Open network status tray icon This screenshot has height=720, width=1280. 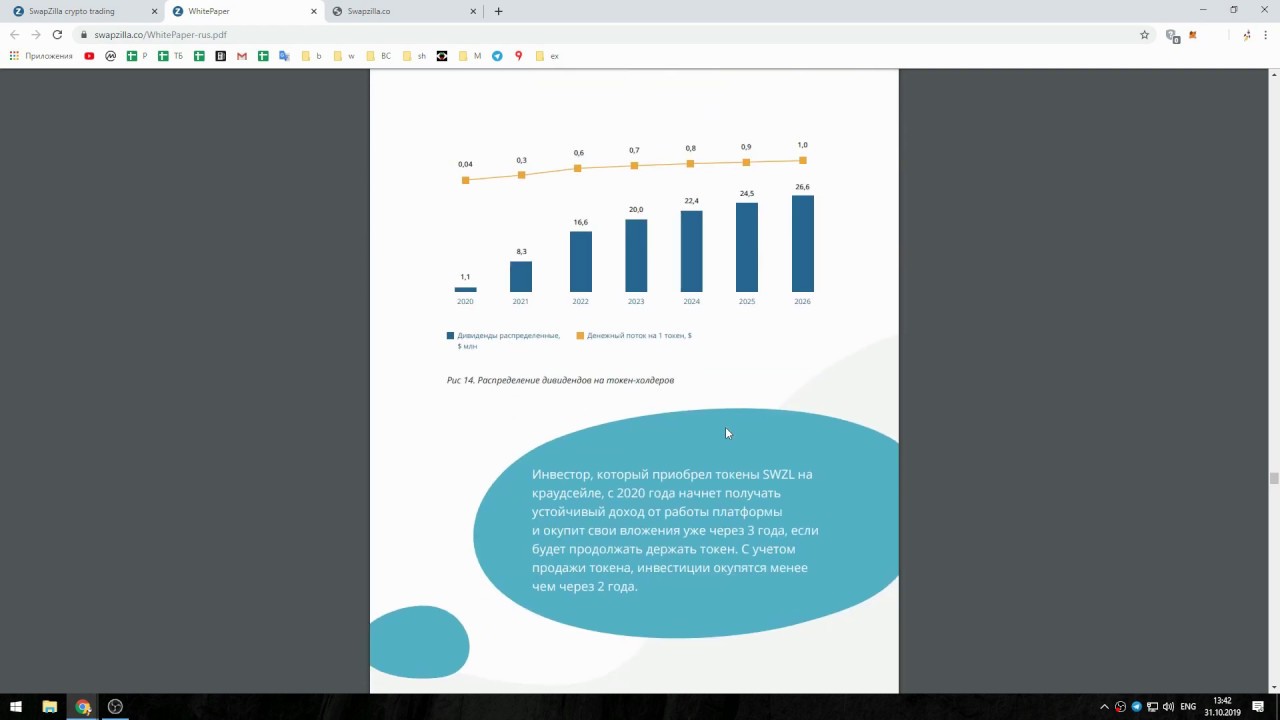1152,707
